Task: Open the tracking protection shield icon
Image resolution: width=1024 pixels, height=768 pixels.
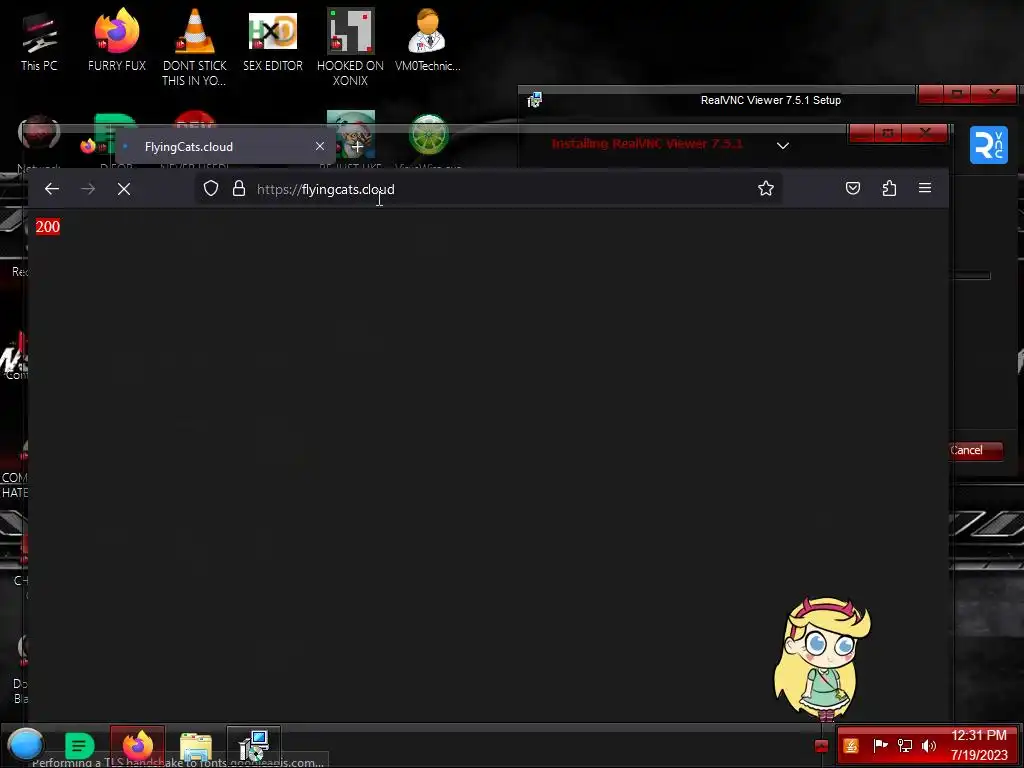Action: [210, 189]
